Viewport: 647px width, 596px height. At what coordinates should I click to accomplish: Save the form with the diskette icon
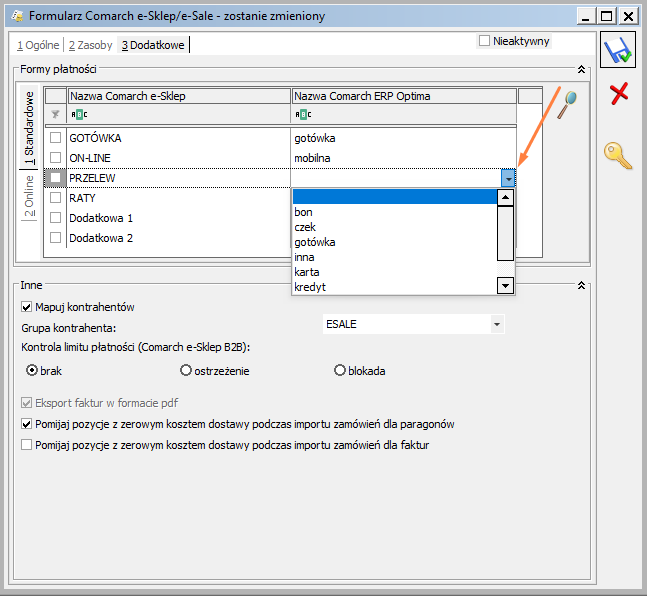click(x=618, y=50)
